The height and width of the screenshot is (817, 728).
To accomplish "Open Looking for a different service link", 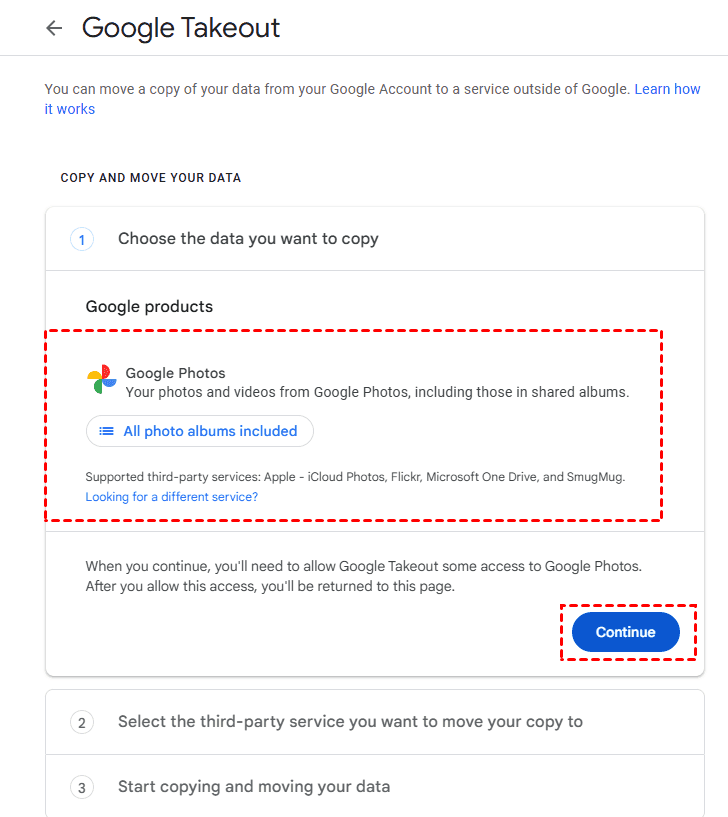I will coord(171,497).
